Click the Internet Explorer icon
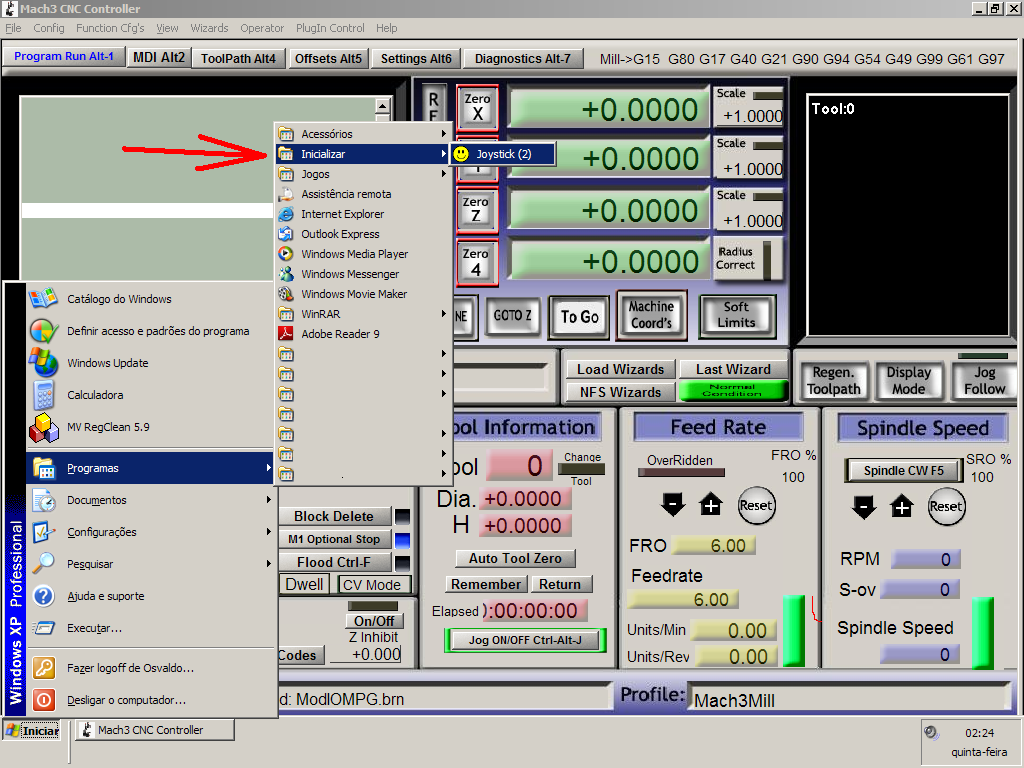 (x=286, y=214)
